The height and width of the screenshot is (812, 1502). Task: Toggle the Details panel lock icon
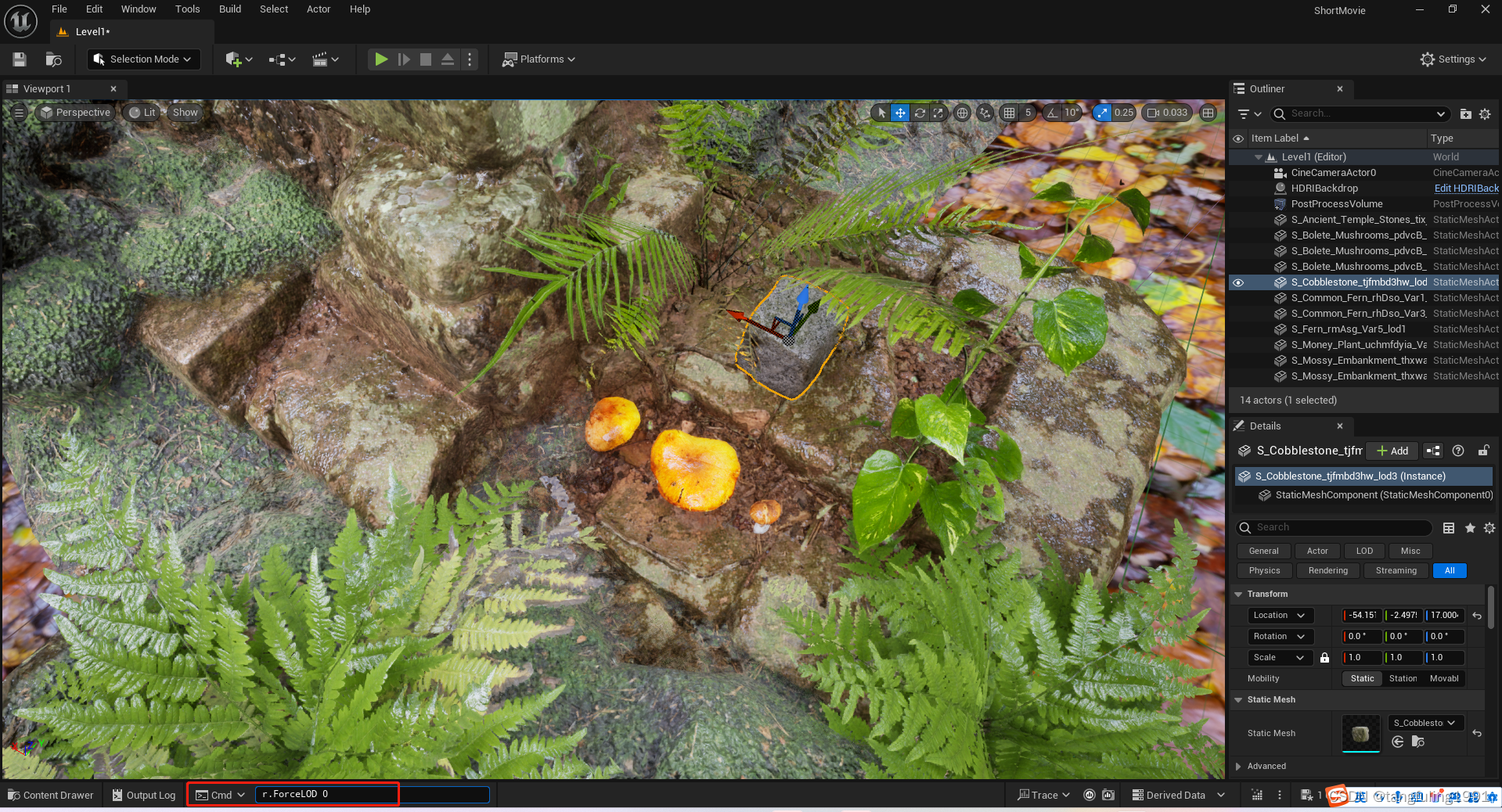pos(1483,451)
